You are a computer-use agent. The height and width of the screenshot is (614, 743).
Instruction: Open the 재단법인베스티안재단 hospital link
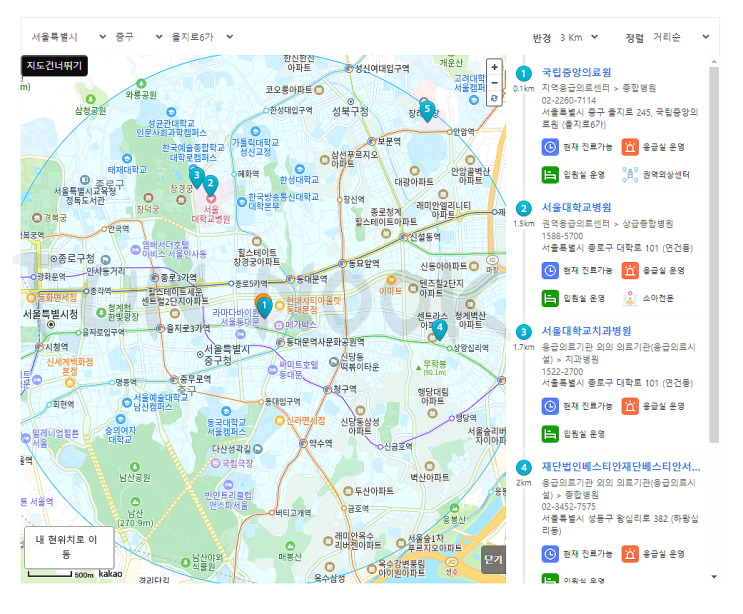point(621,466)
